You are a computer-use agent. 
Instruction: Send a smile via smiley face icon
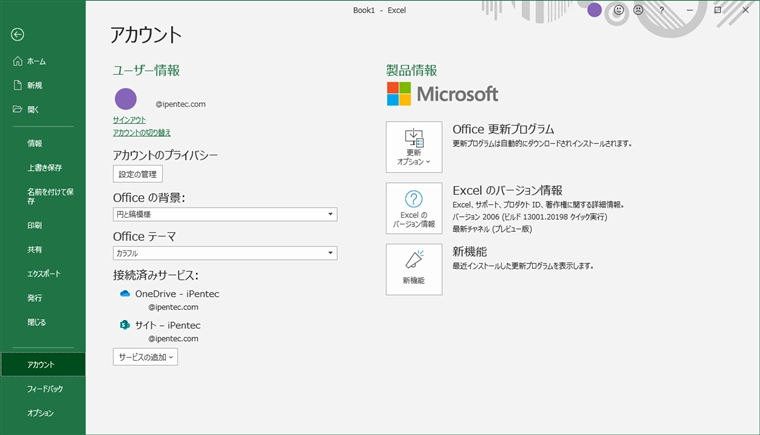point(618,10)
